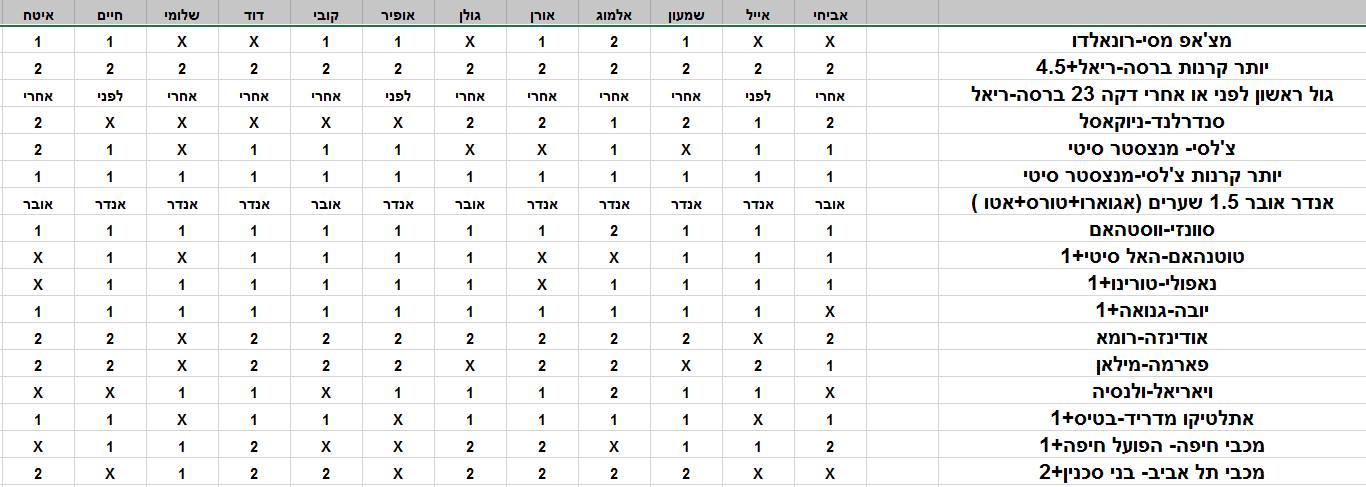This screenshot has height=487, width=1366.
Task: Select אביחי's prediction for מצ'אפ מסי-רונאלדו
Action: (x=830, y=42)
